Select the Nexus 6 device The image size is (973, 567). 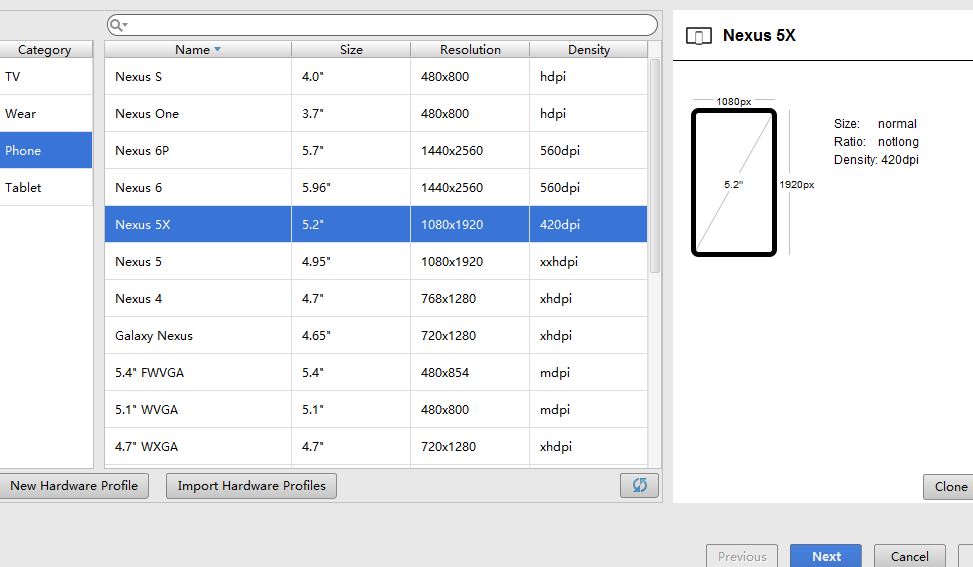point(376,187)
